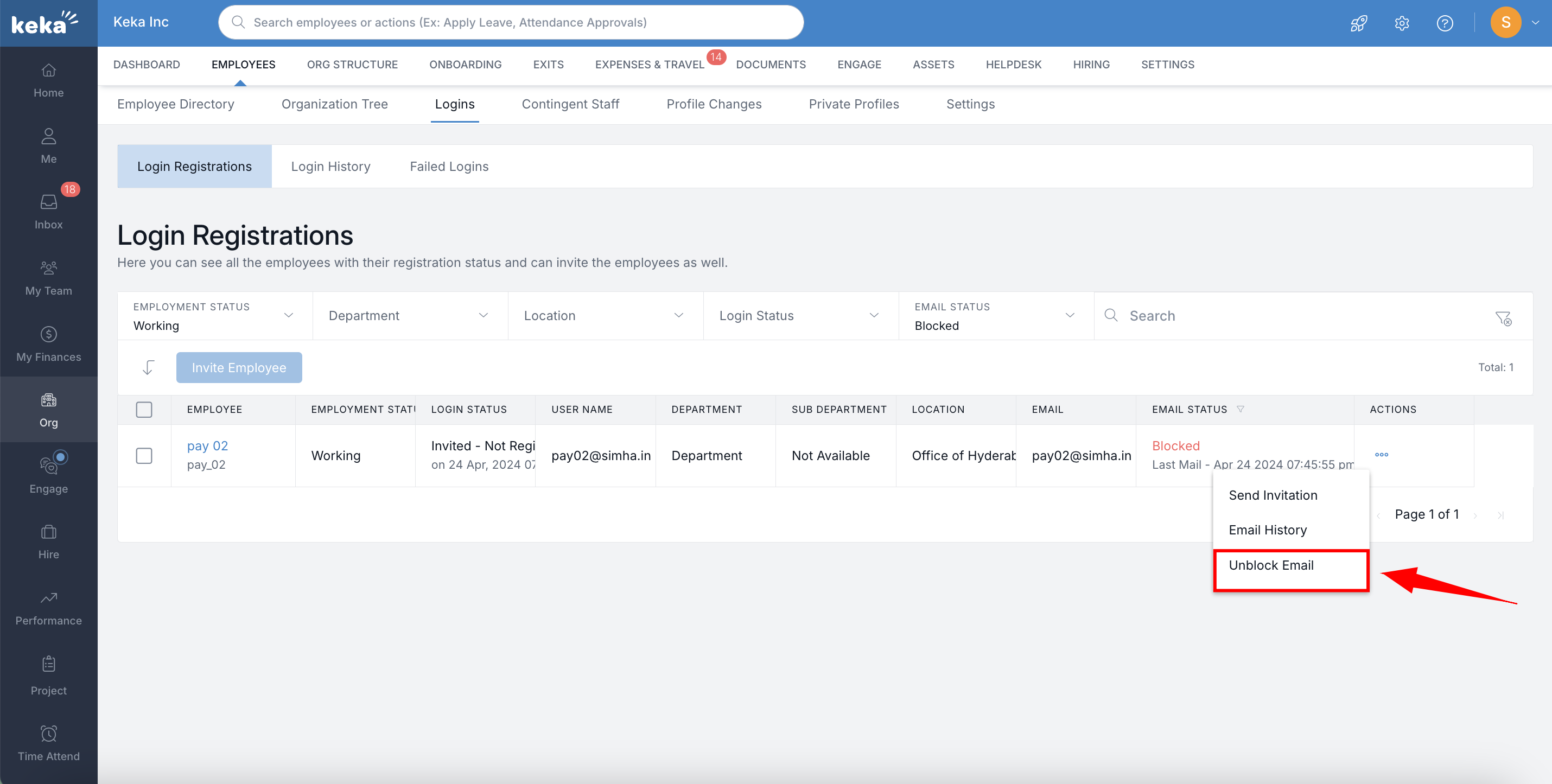Select Unblock Email from the menu
Image resolution: width=1552 pixels, height=784 pixels.
[x=1271, y=565]
